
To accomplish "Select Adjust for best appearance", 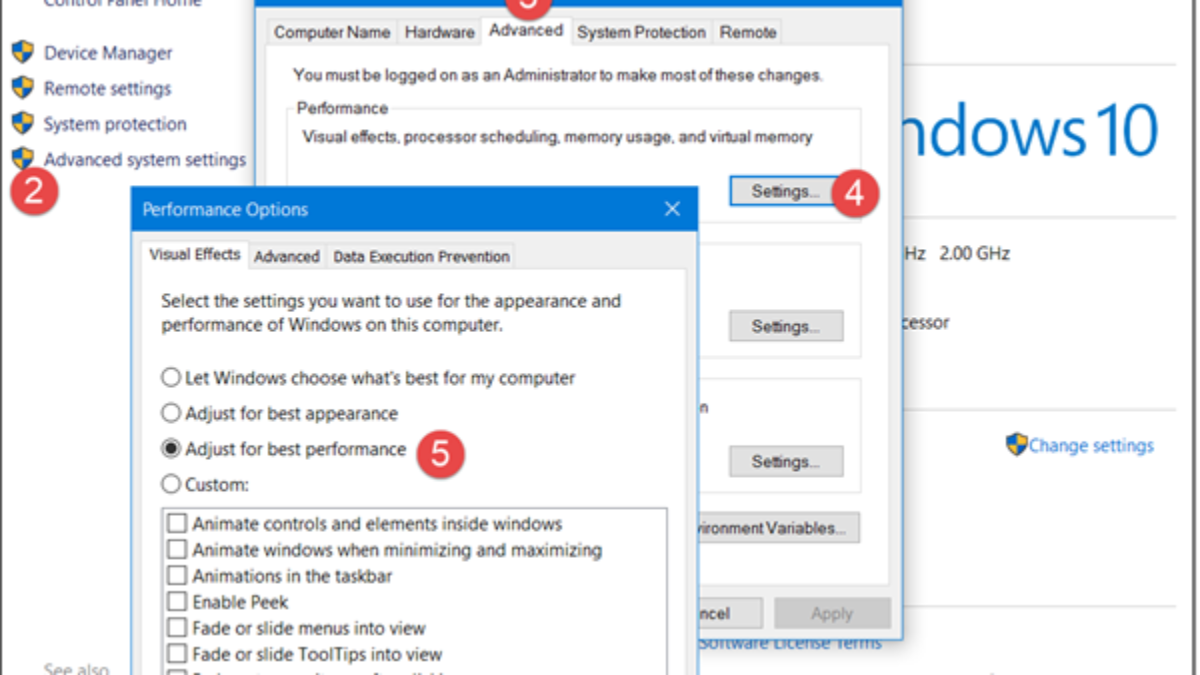I will click(x=280, y=414).
